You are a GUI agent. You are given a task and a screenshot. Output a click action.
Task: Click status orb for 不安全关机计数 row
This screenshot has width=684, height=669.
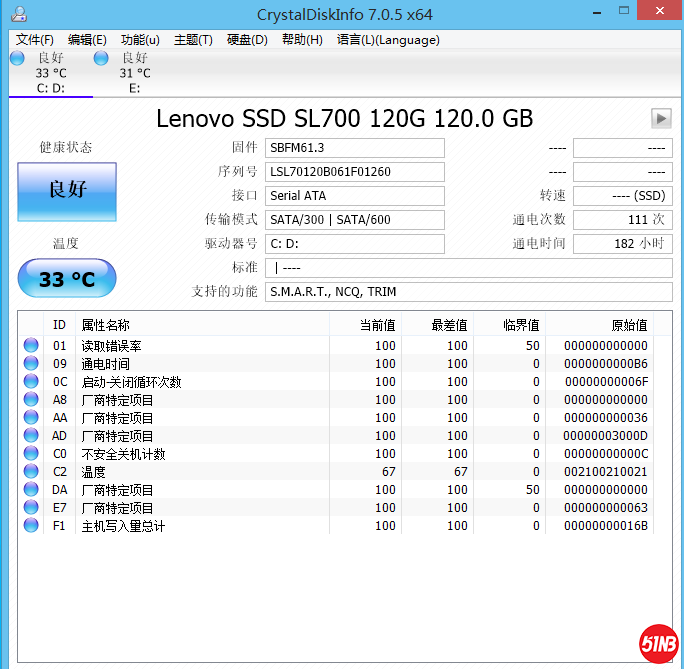(x=31, y=454)
